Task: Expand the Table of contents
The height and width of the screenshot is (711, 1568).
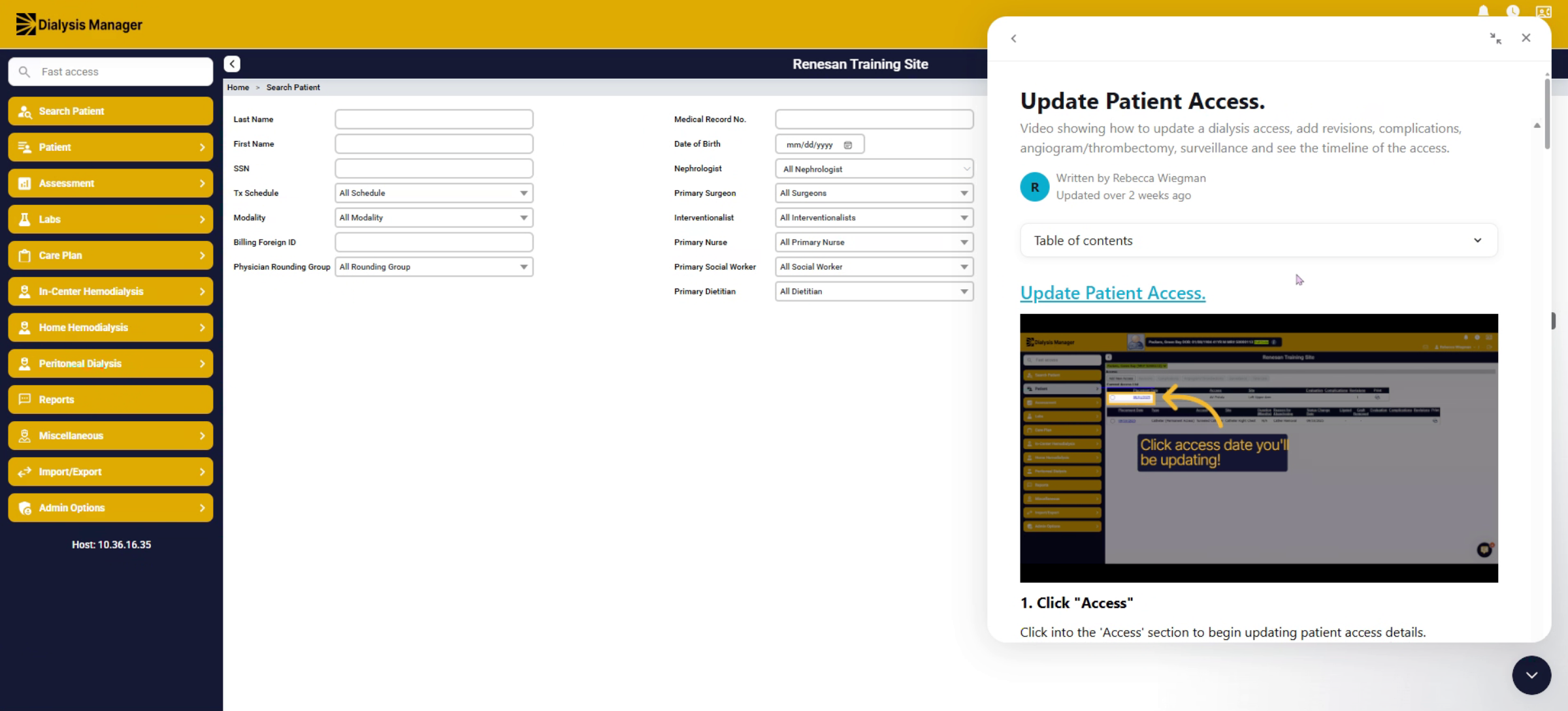Action: point(1258,240)
